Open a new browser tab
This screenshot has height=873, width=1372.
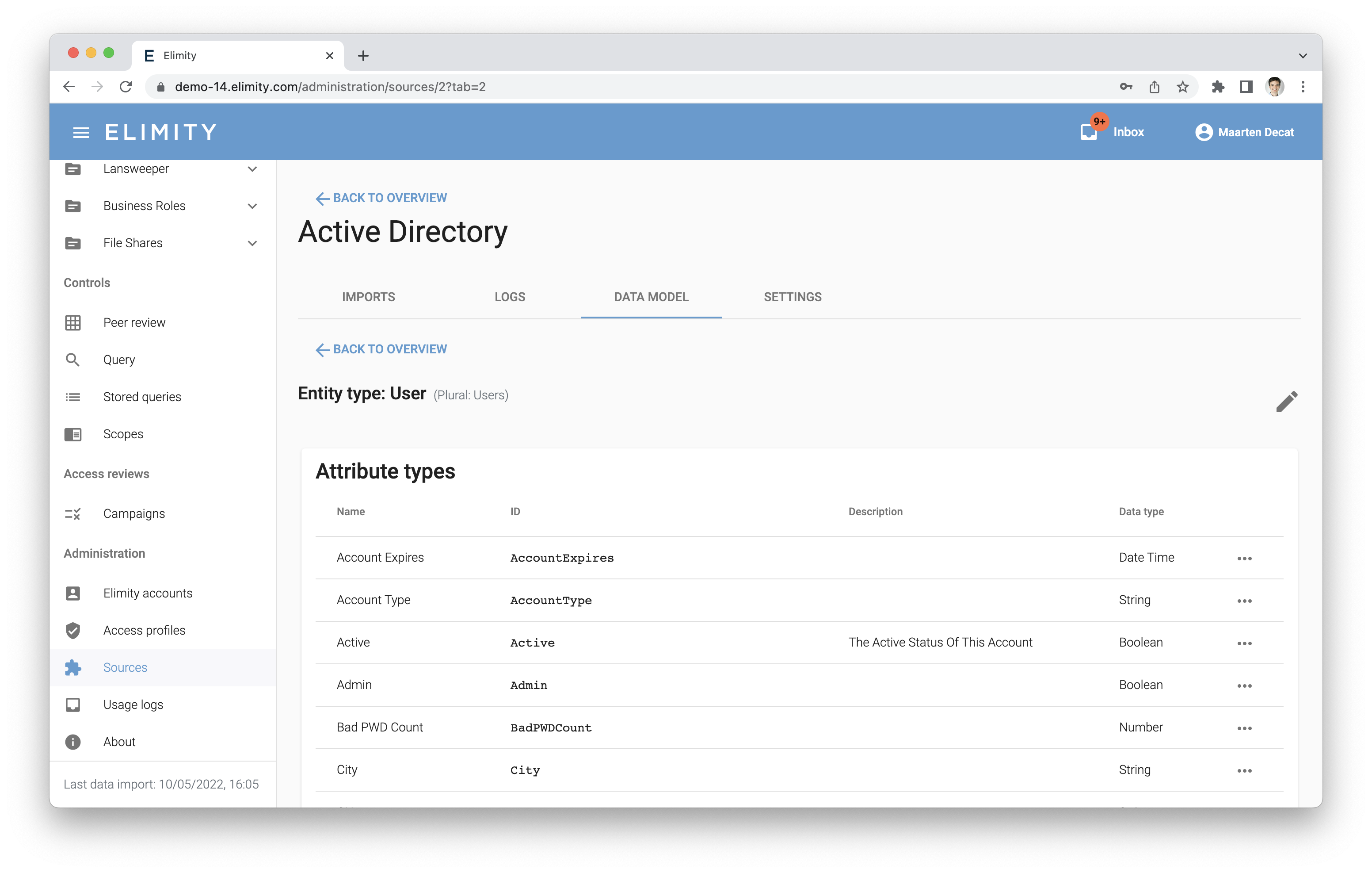363,55
